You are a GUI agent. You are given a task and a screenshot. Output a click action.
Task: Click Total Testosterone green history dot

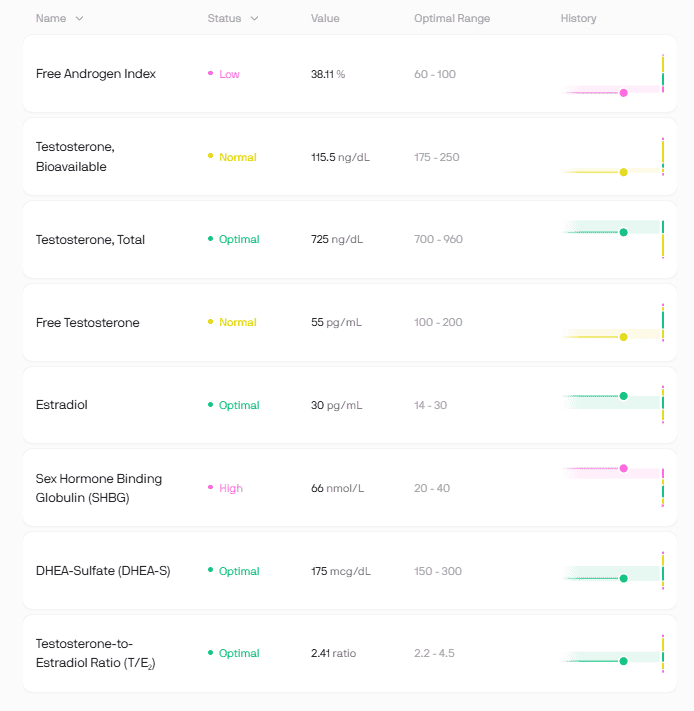tap(623, 232)
